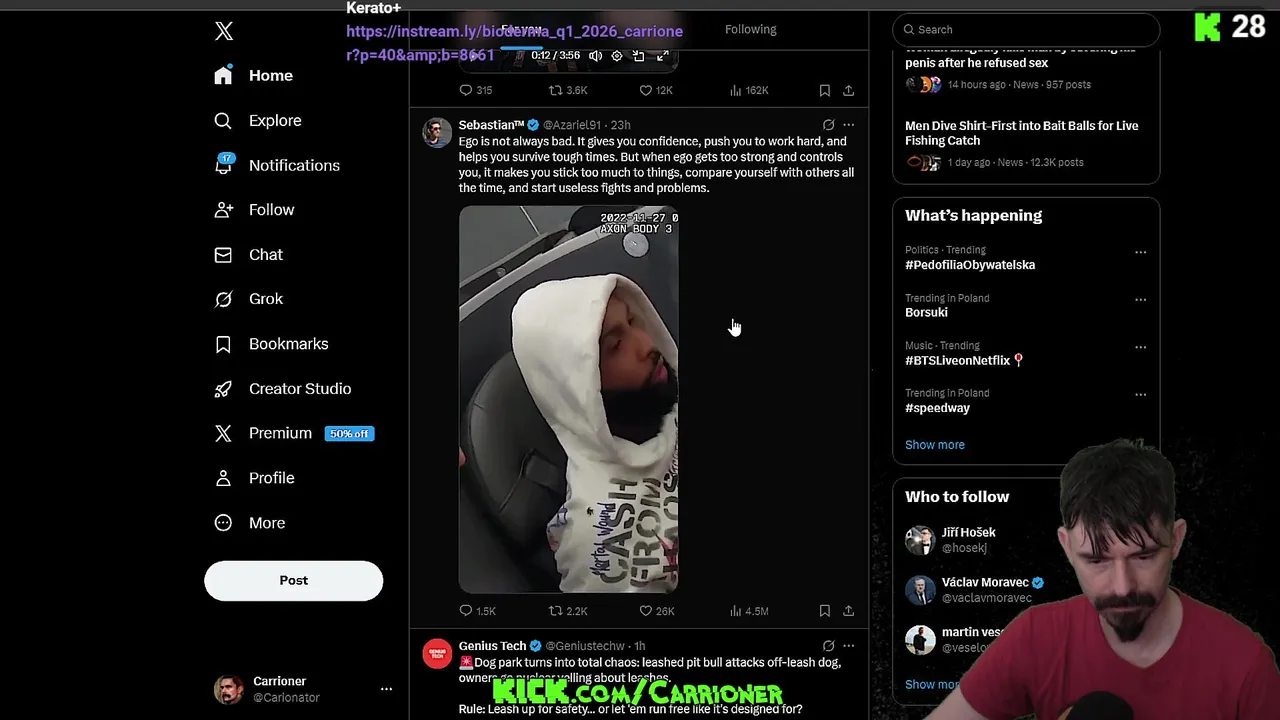
Task: Mute the video at 0:12 / 3:56
Action: click(595, 56)
